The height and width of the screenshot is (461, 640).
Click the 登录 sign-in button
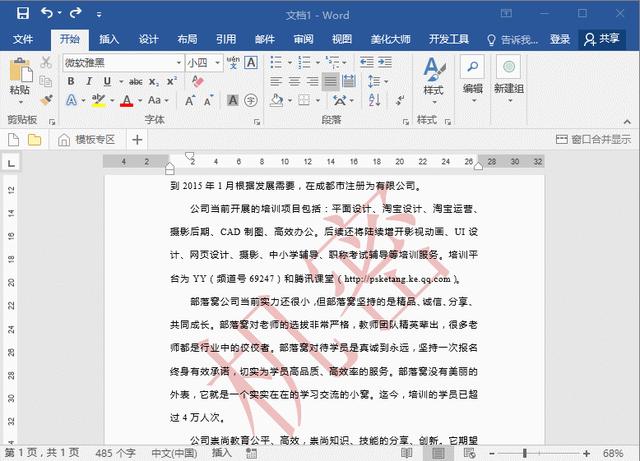click(560, 39)
